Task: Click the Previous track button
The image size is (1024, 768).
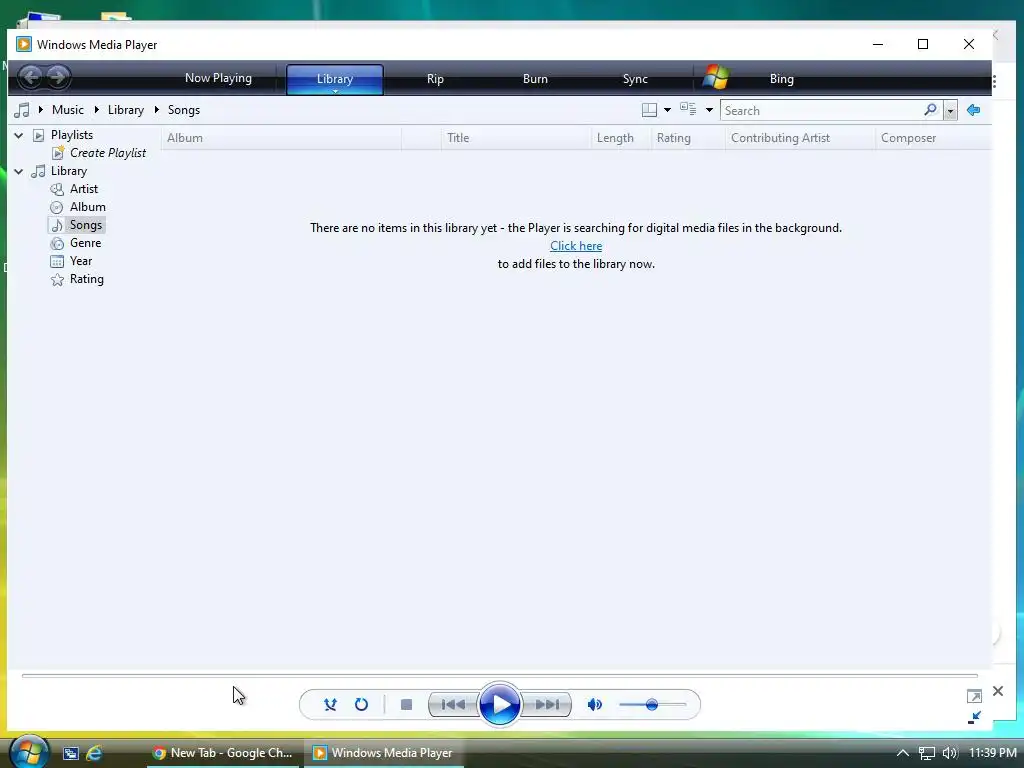Action: (453, 704)
